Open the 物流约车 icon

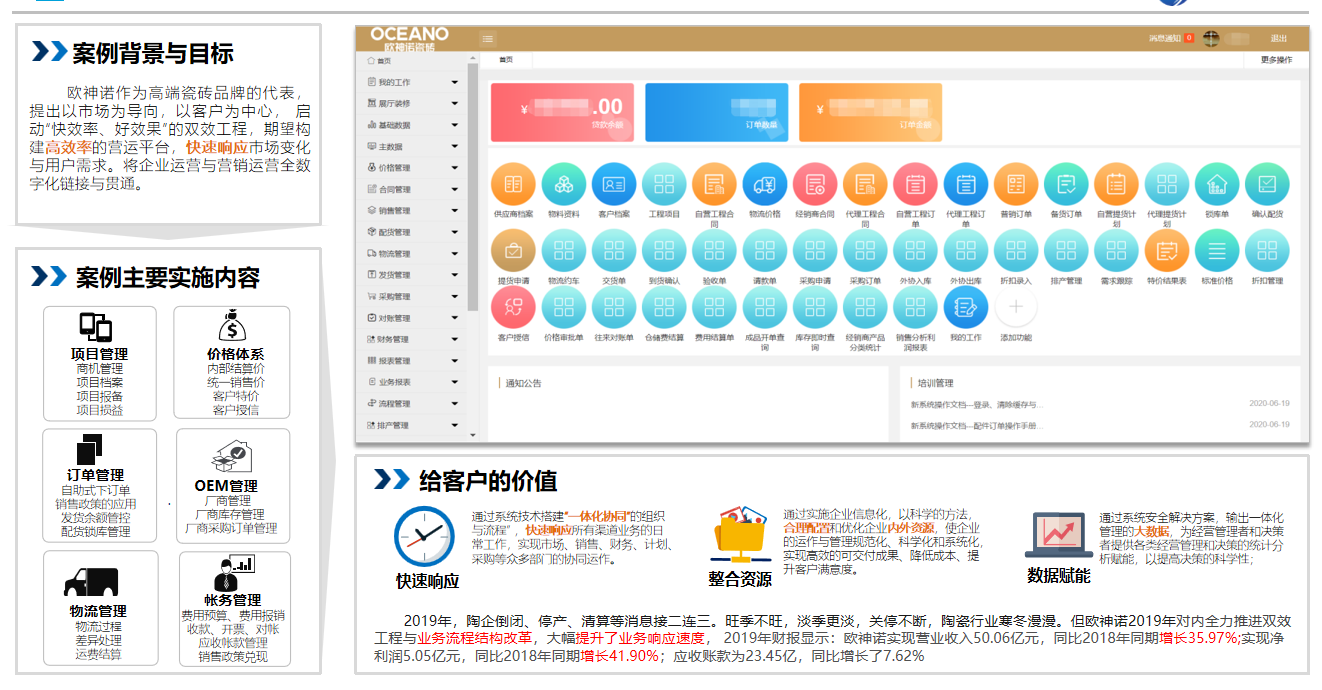coord(564,251)
